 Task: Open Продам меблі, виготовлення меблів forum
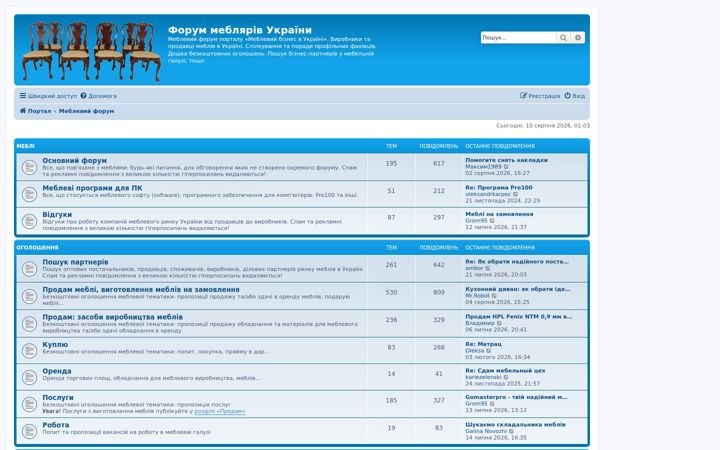tap(141, 289)
